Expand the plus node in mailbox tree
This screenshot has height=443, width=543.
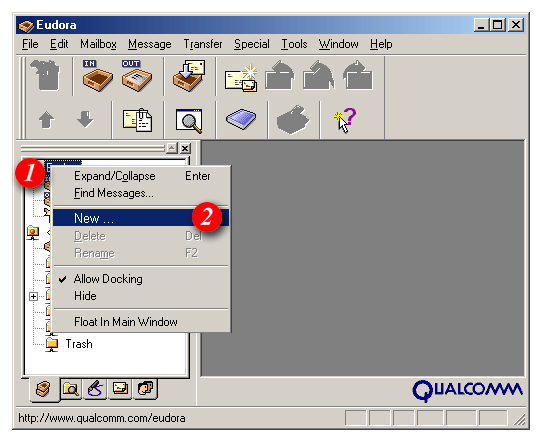[x=34, y=296]
